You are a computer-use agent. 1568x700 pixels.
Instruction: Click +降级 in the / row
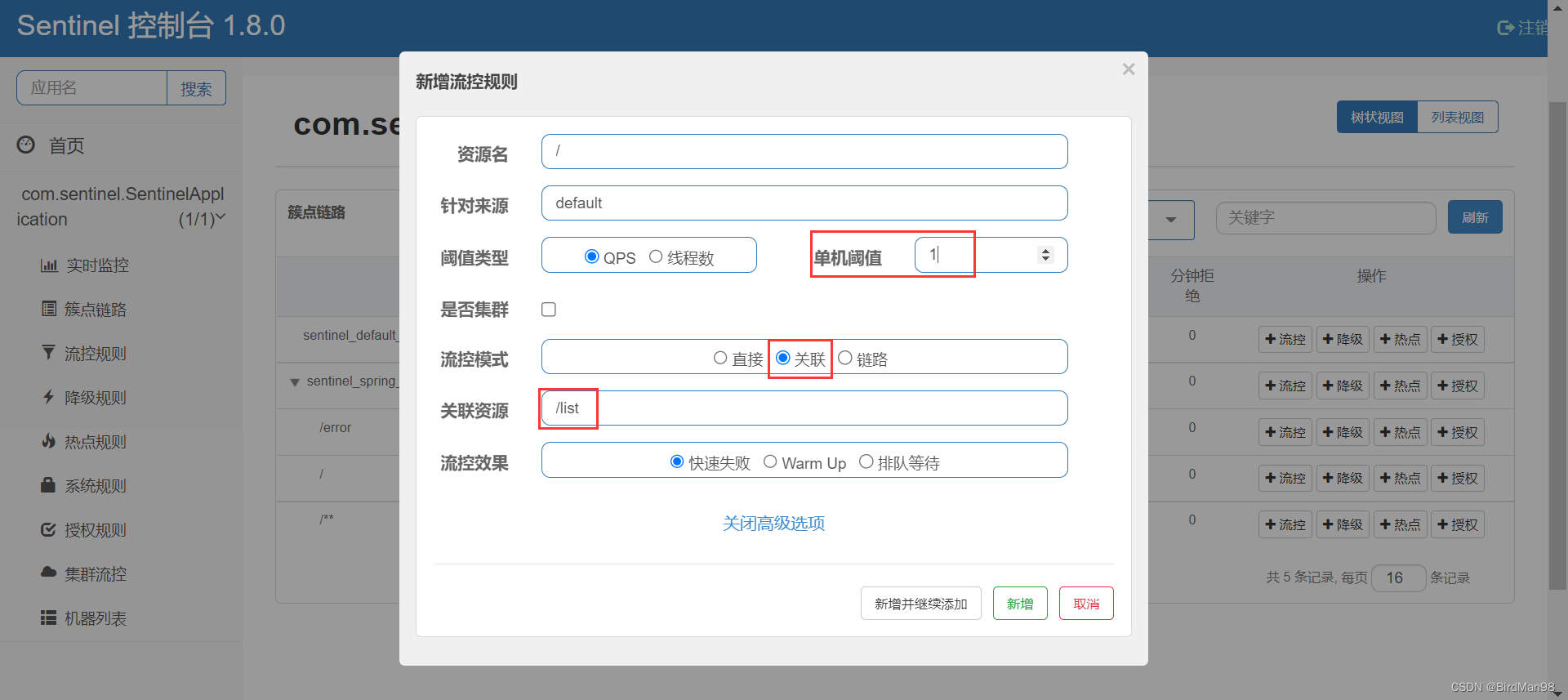(1343, 478)
